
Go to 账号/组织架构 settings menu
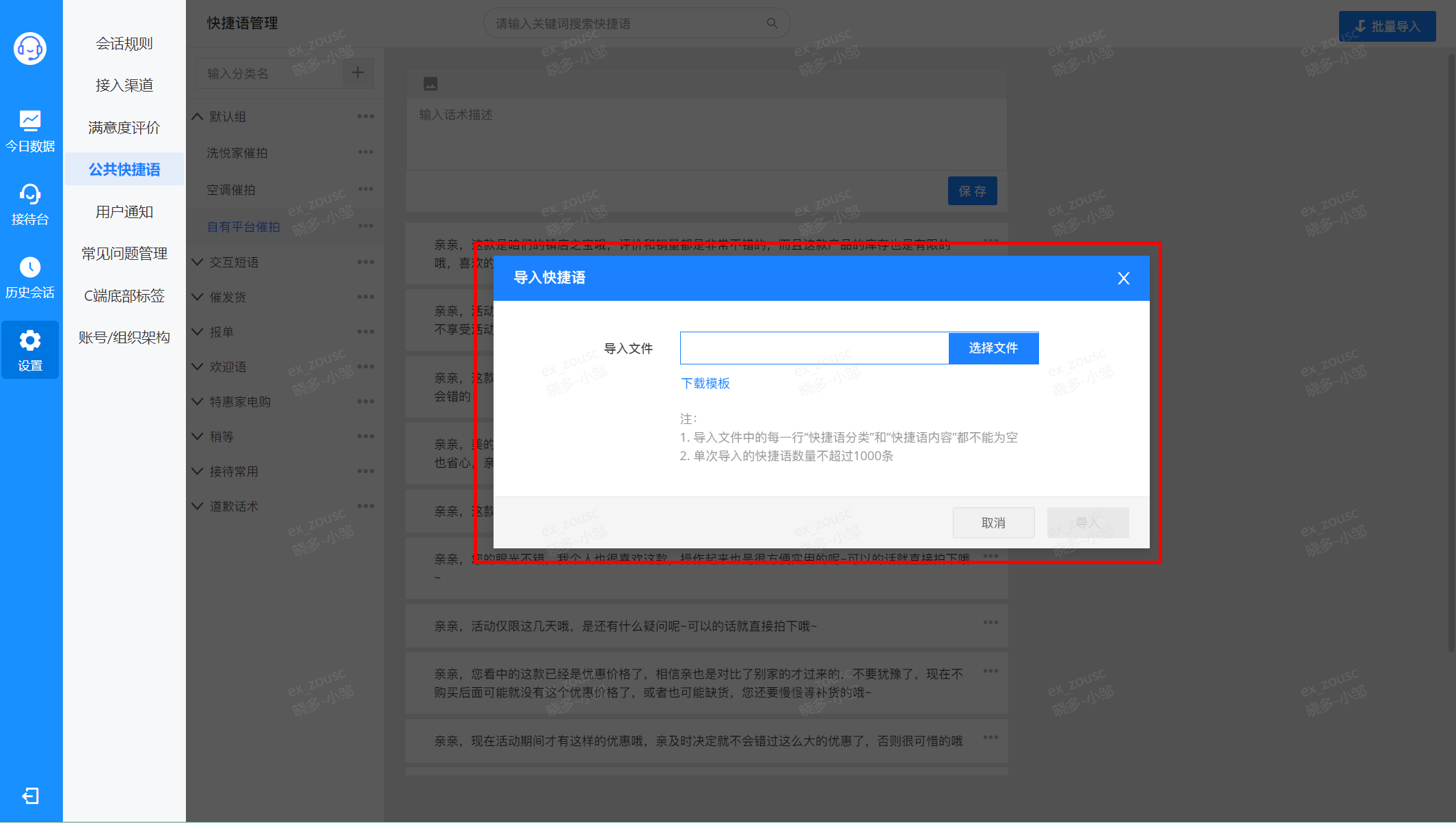tap(124, 338)
